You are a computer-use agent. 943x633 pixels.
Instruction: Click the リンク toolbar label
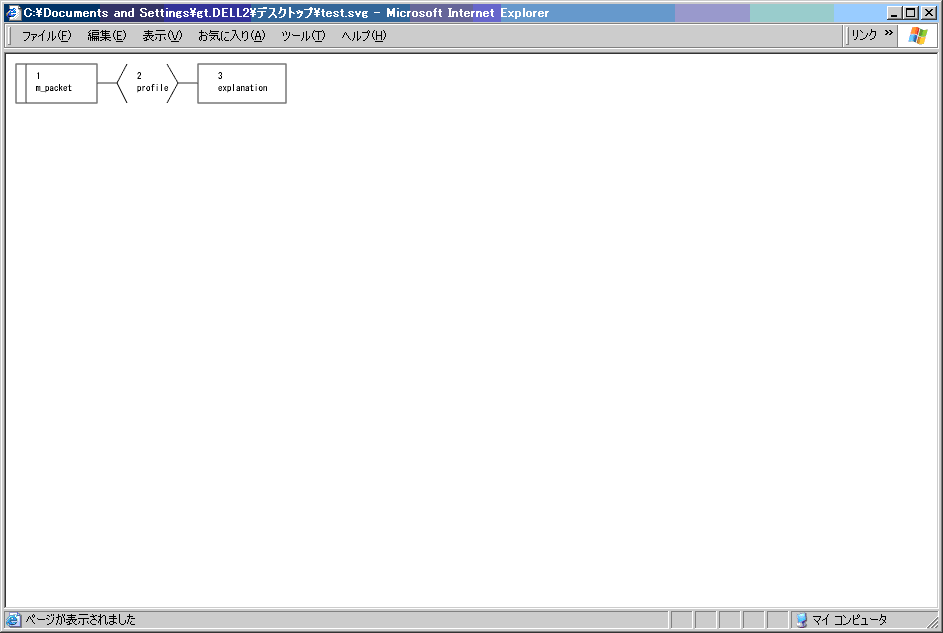click(864, 35)
